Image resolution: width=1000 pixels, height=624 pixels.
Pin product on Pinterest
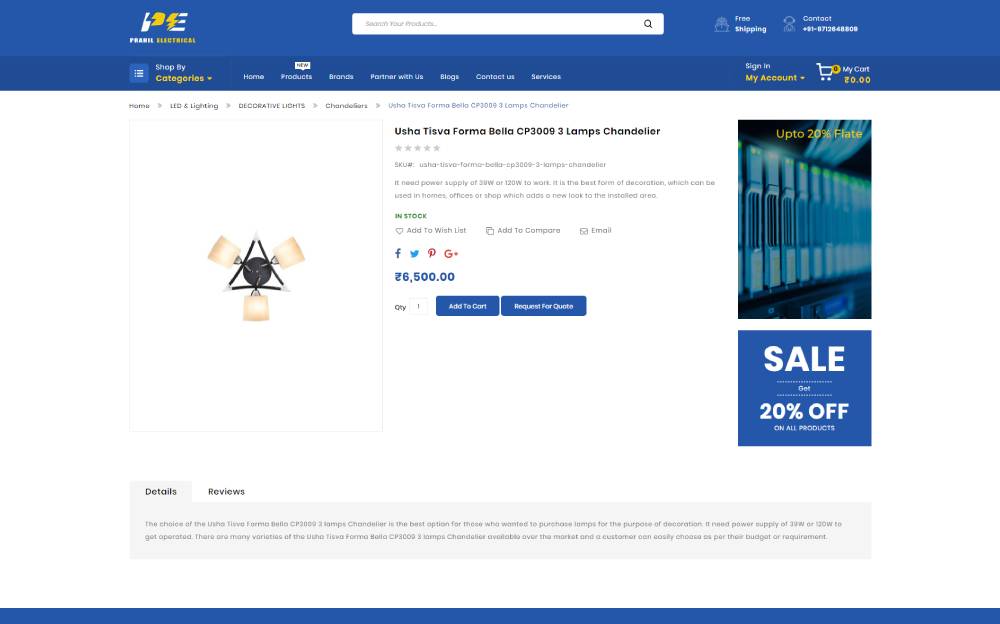pos(432,253)
